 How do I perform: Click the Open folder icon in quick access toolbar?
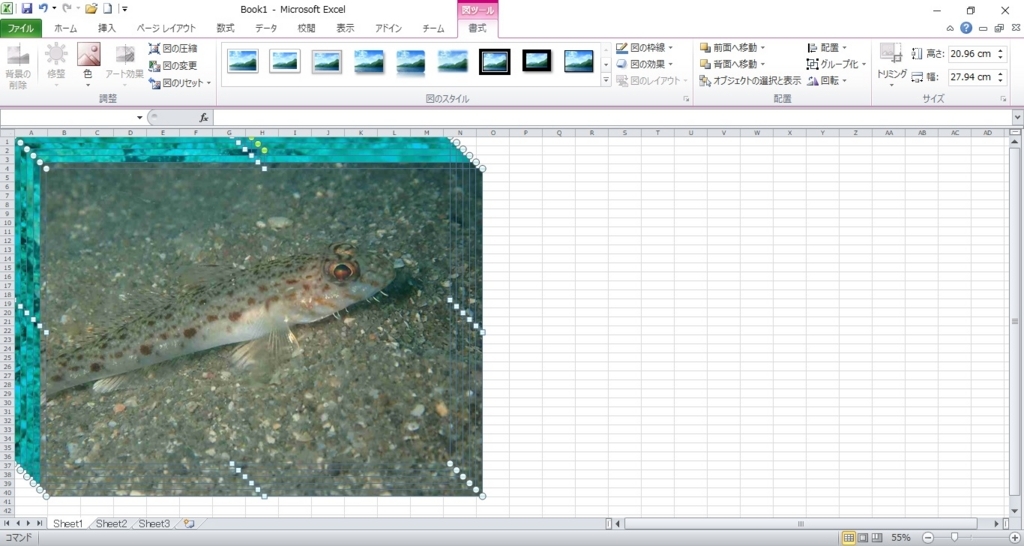pos(91,9)
